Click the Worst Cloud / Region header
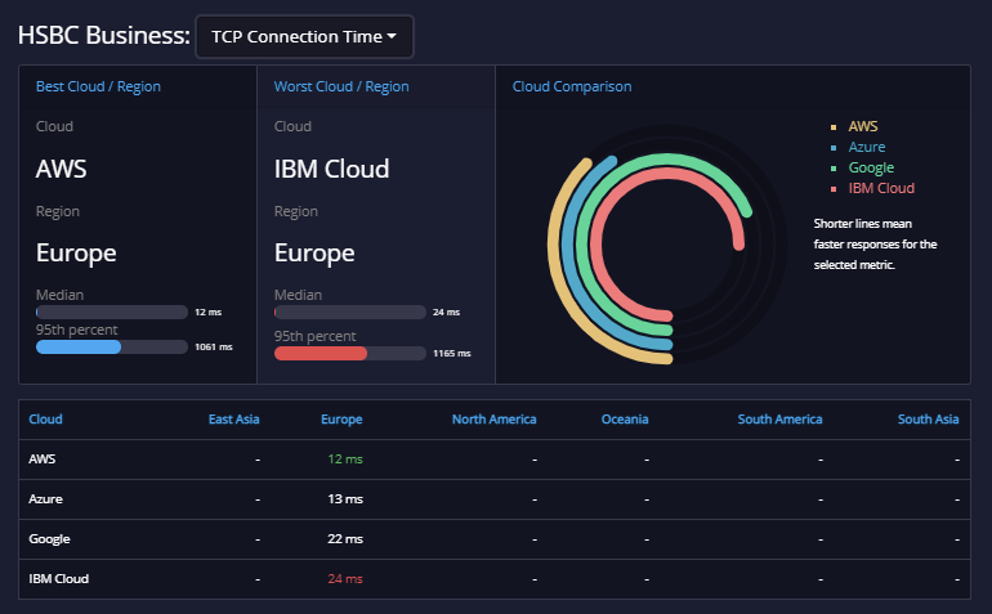The image size is (992, 614). point(341,87)
